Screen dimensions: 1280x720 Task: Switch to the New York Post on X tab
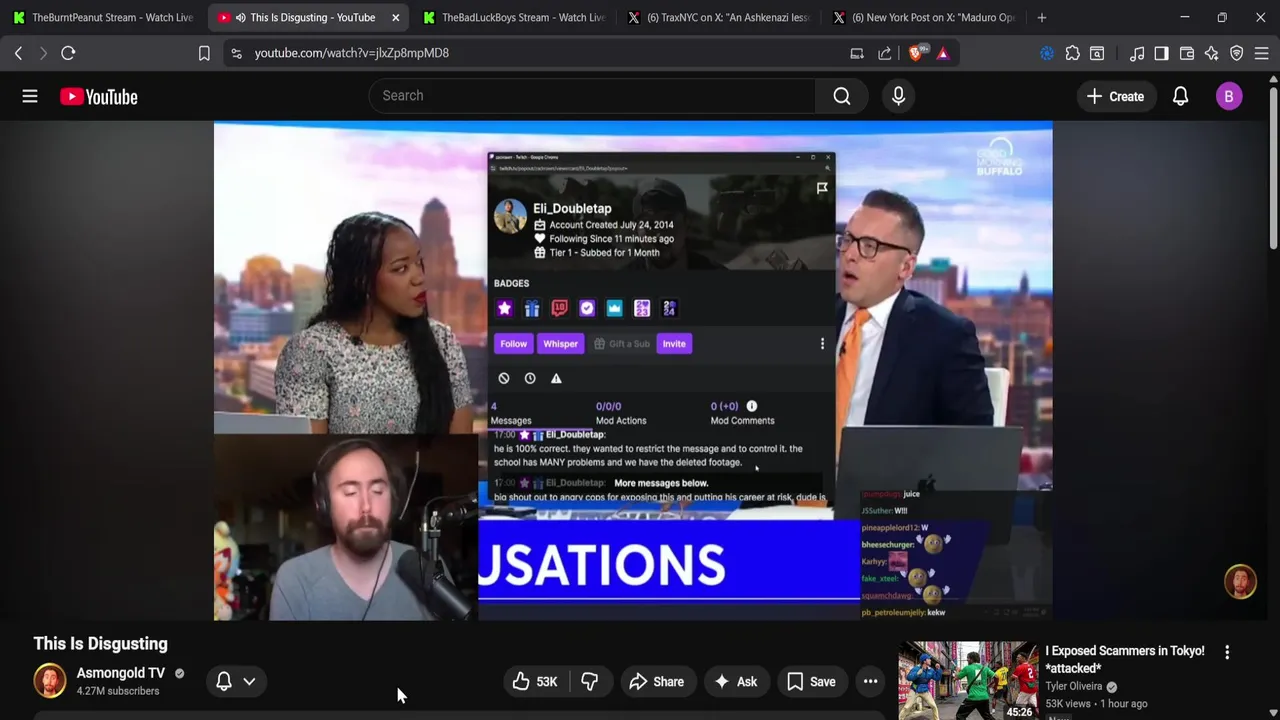point(923,17)
